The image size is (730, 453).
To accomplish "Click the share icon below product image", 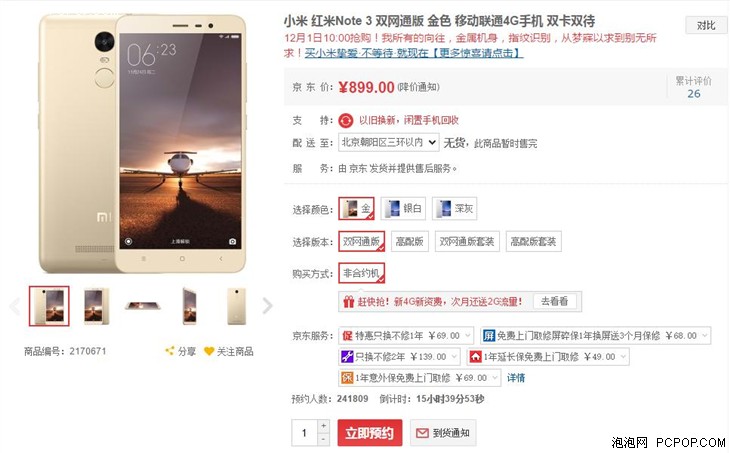I will point(170,351).
